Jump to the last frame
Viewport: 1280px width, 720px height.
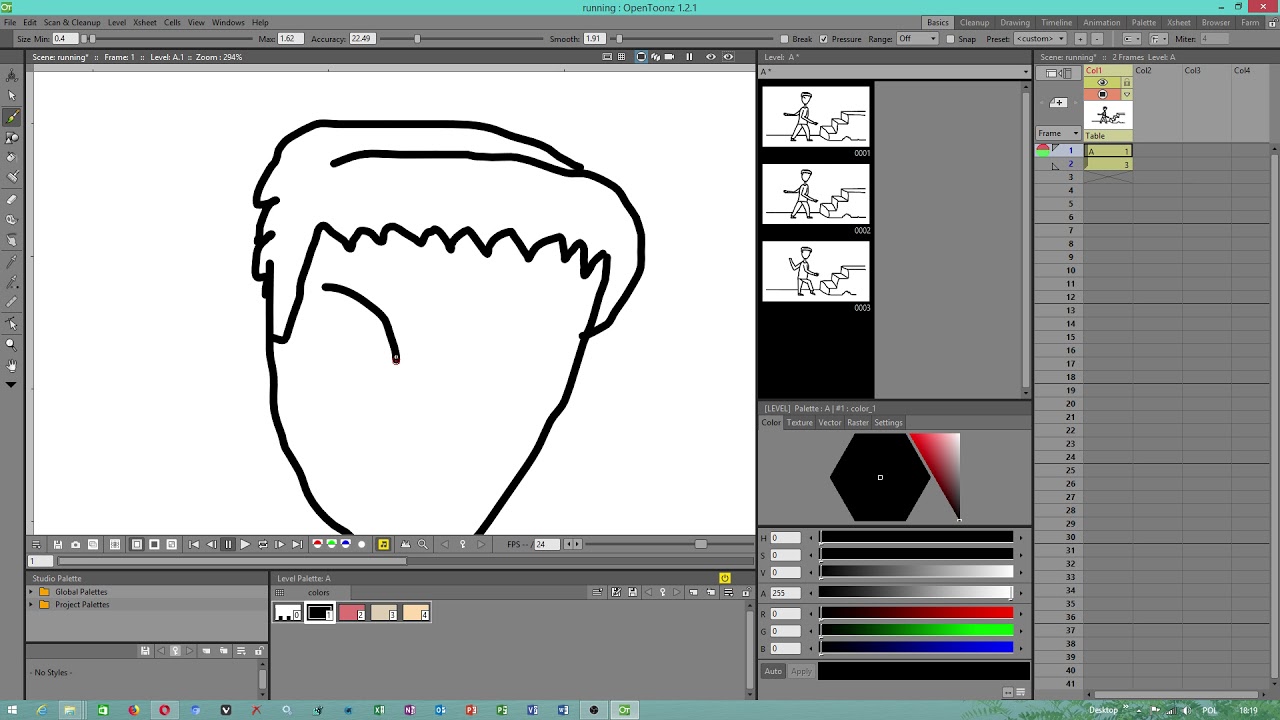click(296, 544)
